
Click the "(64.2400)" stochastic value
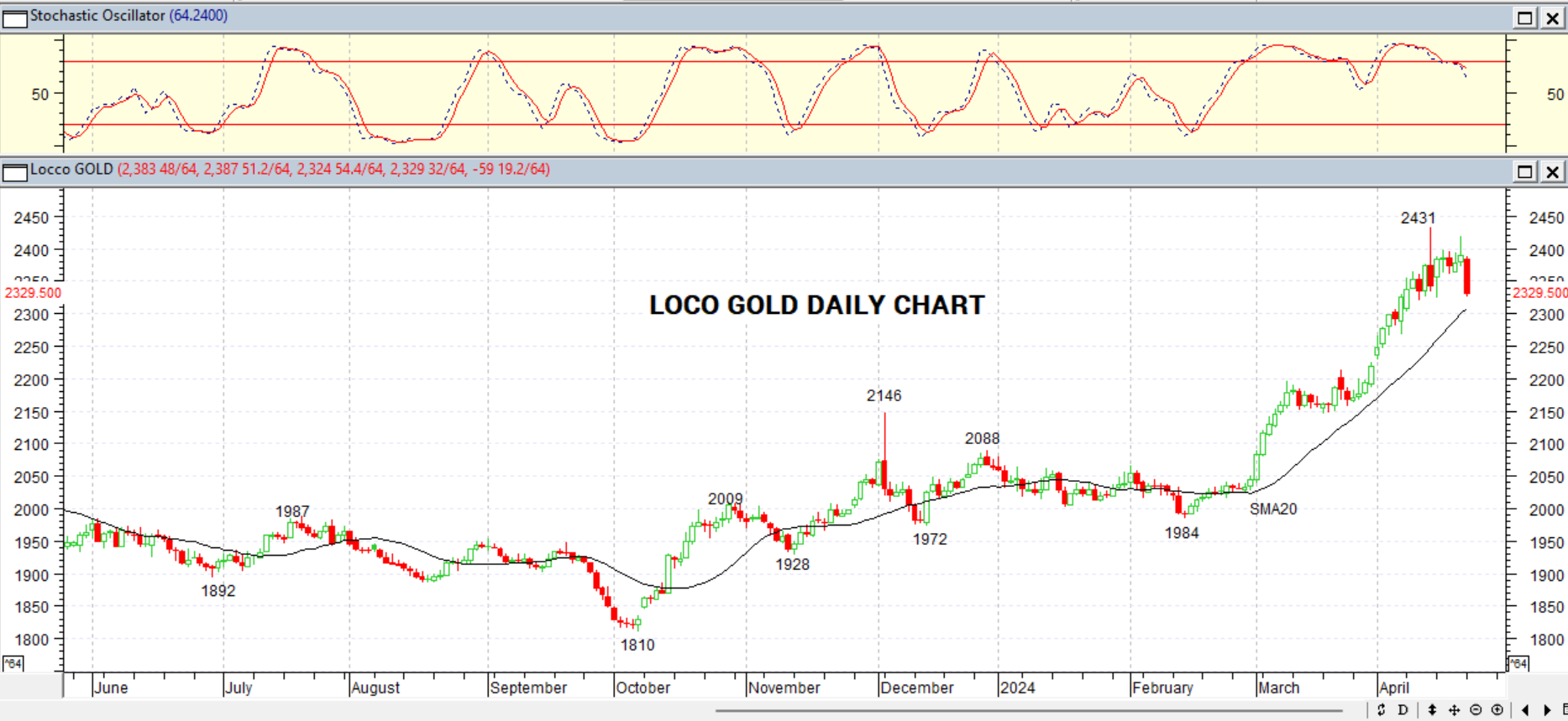199,16
